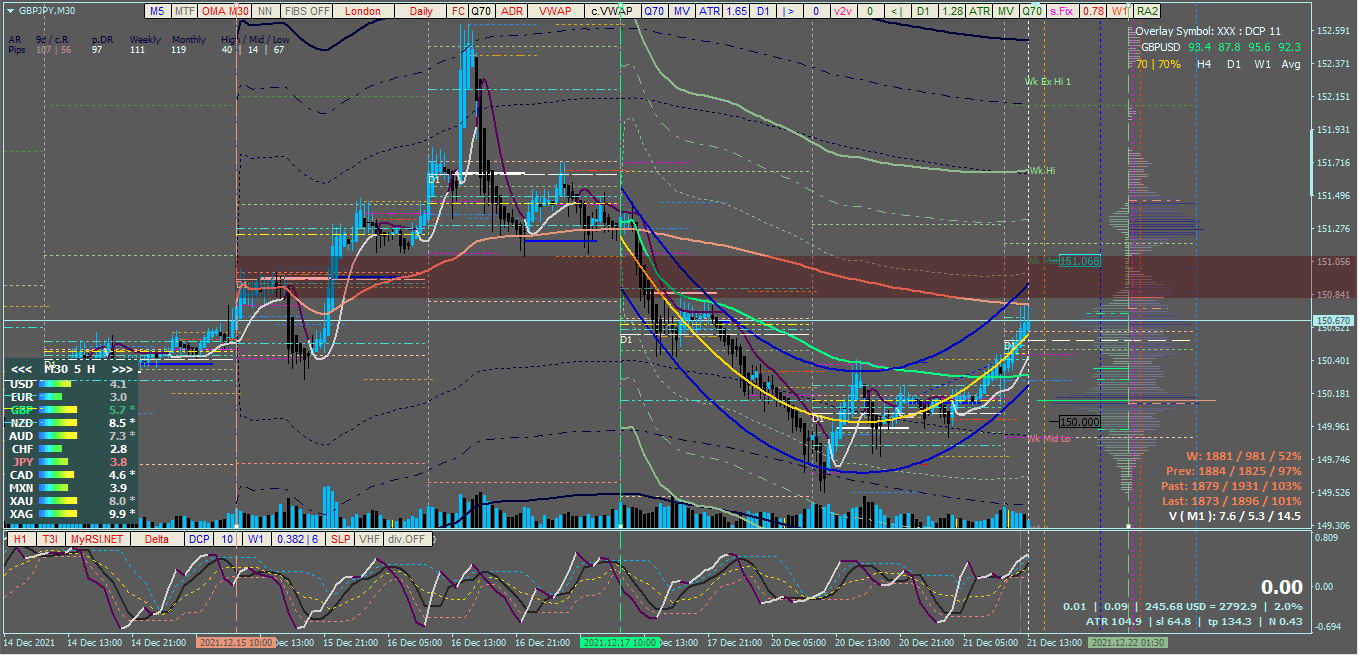Click the M5 timeframe button
This screenshot has height=655, width=1359.
pos(157,11)
